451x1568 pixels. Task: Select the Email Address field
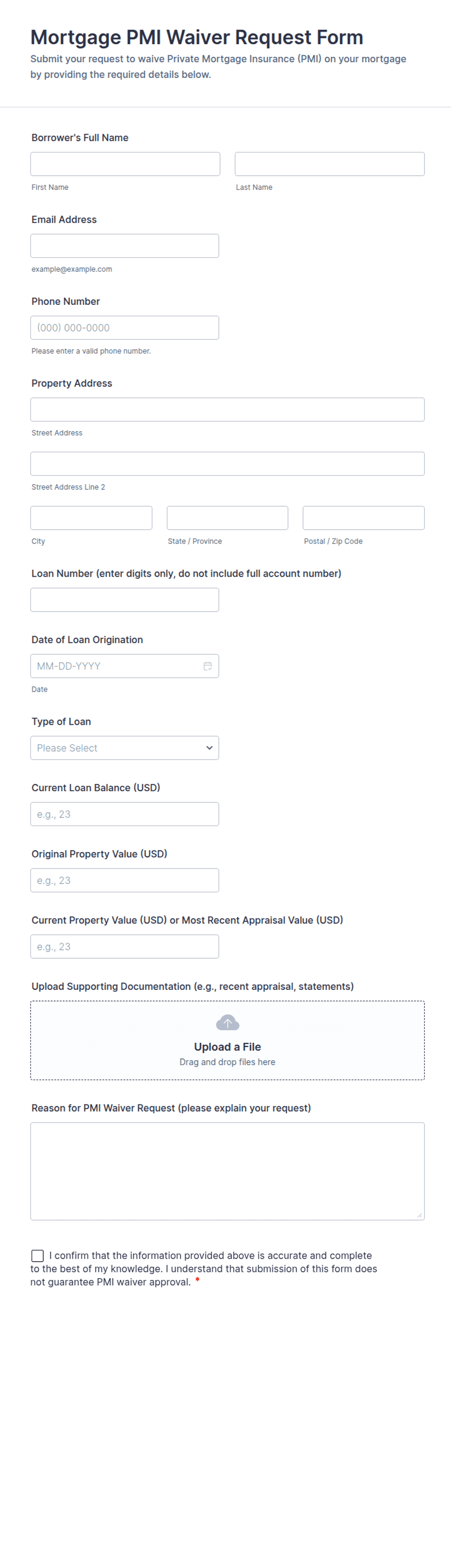[125, 246]
